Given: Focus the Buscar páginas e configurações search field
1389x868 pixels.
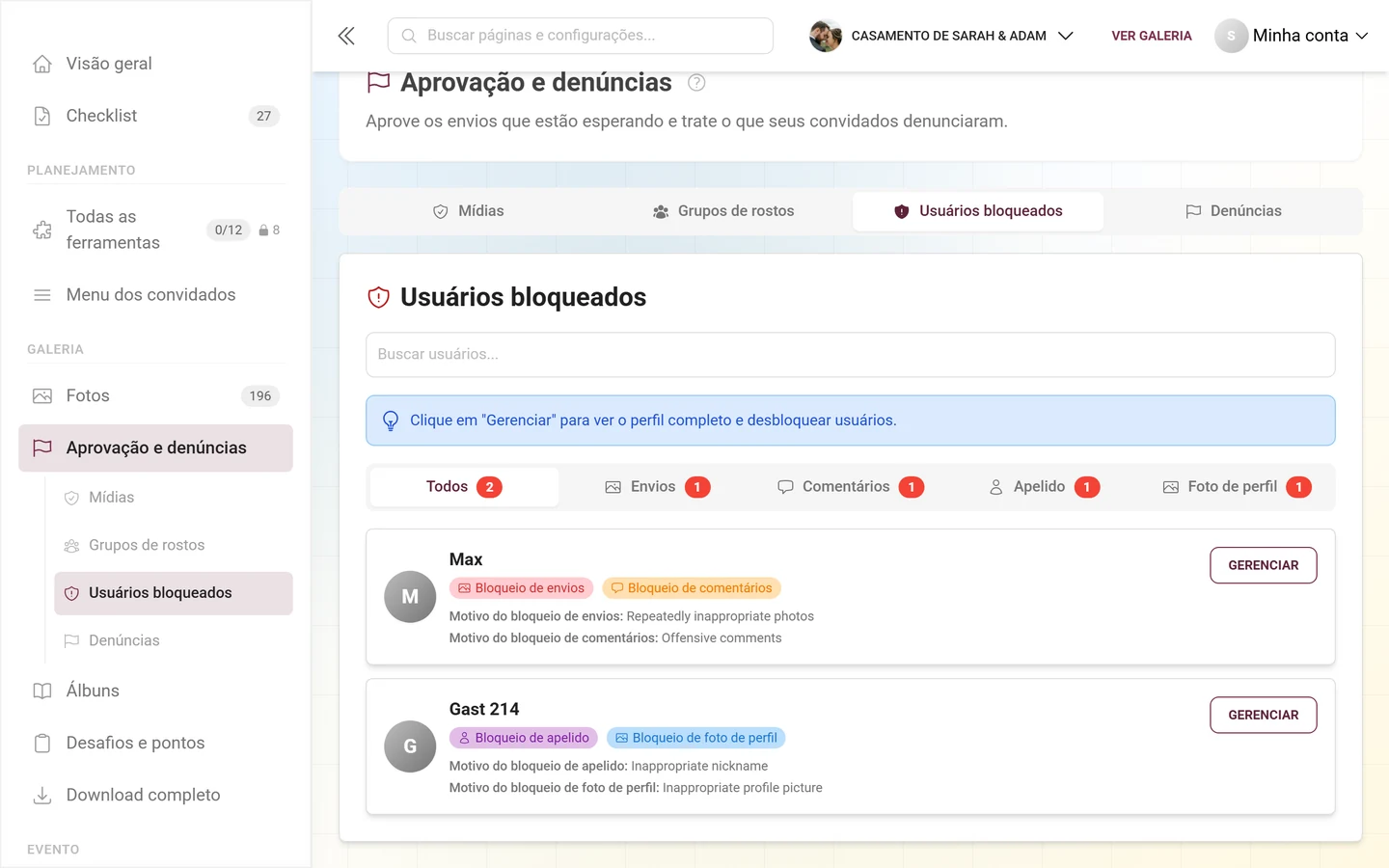Looking at the screenshot, I should (581, 36).
